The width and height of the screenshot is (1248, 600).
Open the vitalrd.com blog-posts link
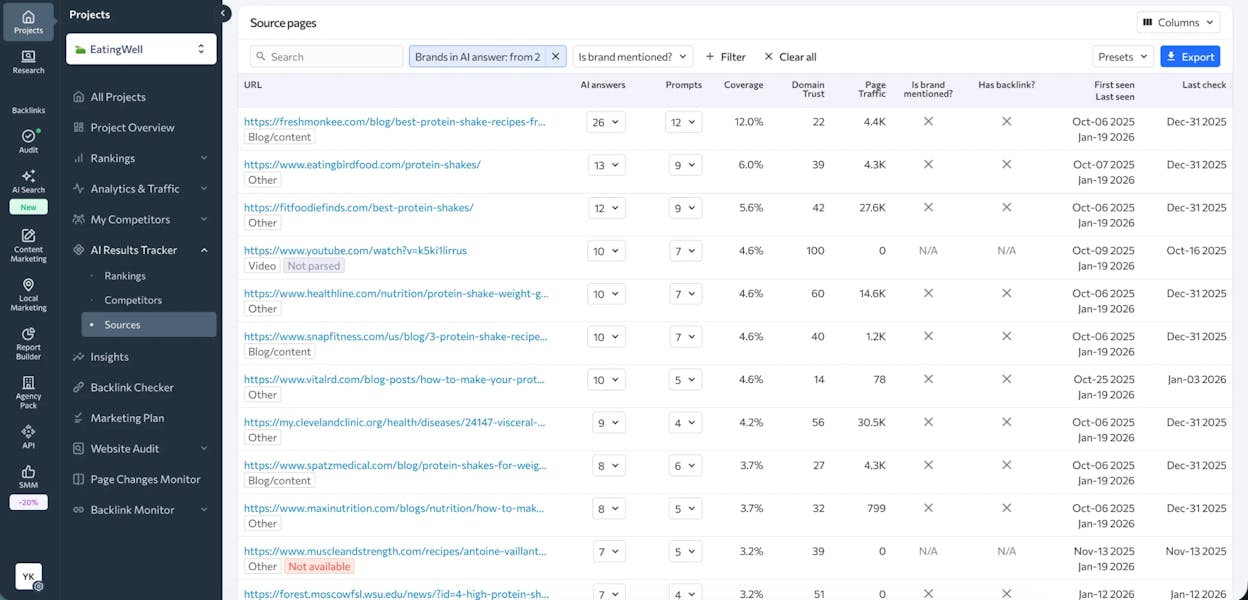(395, 380)
